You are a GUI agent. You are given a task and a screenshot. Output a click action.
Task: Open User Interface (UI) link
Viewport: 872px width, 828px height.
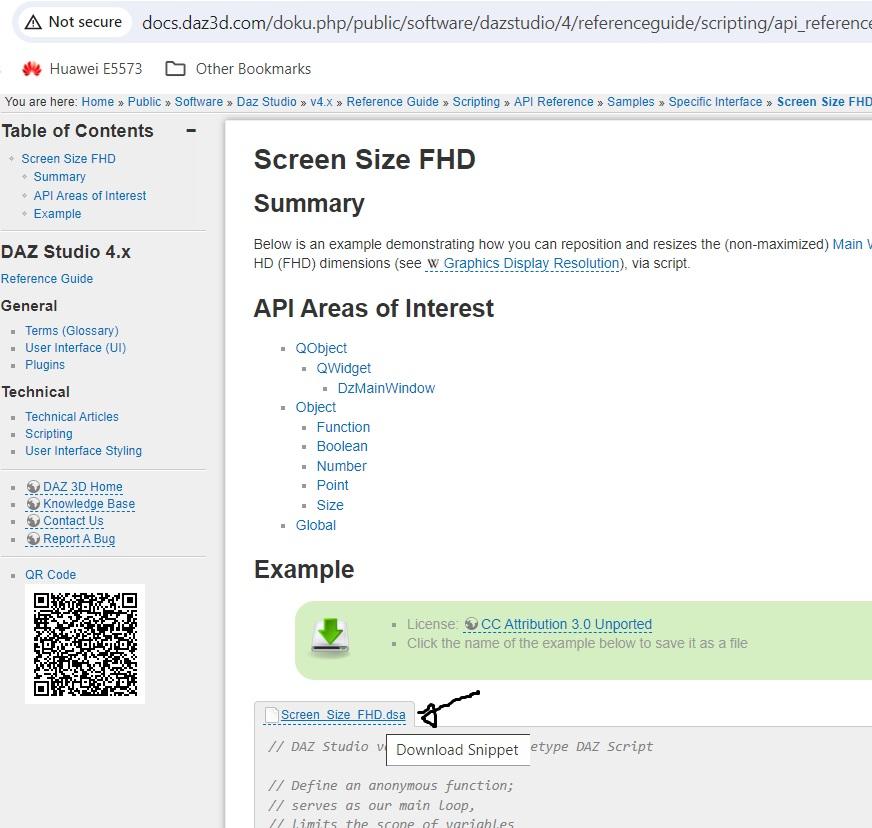[76, 348]
